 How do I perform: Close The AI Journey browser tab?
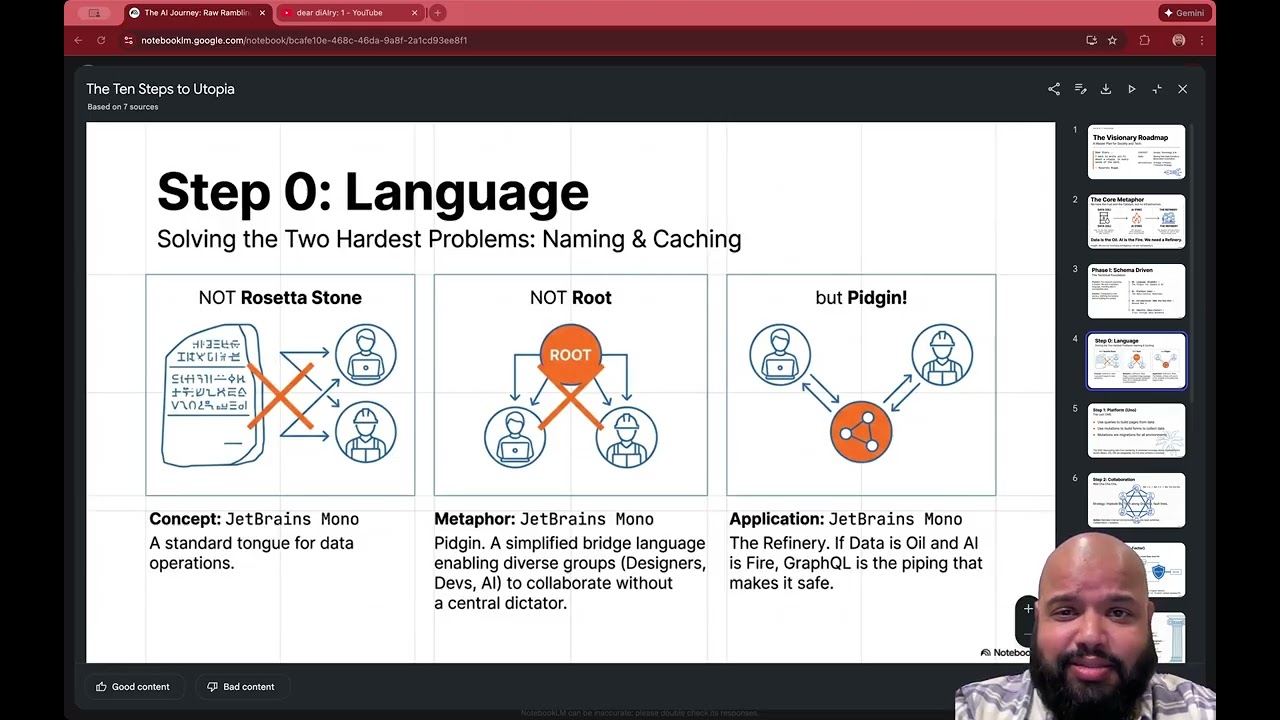[x=263, y=13]
